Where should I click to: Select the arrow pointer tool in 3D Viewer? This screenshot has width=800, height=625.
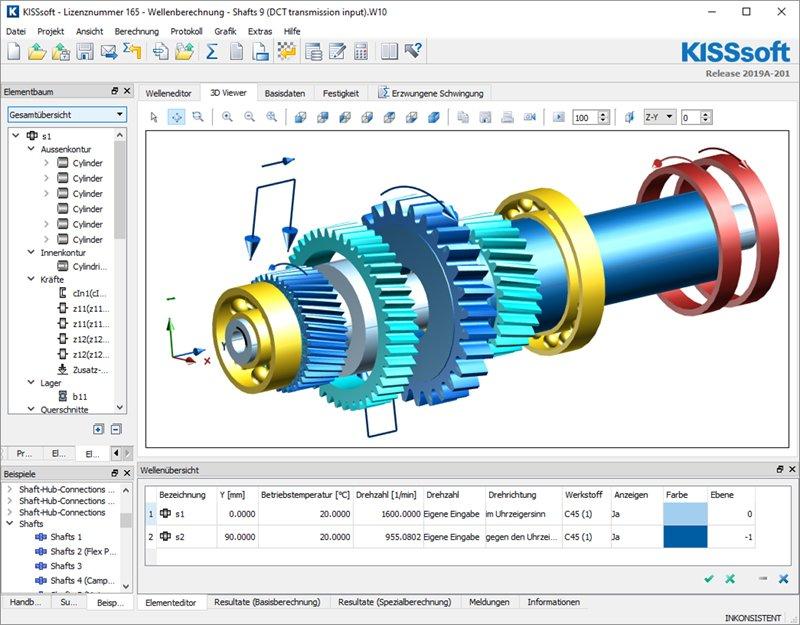[x=154, y=117]
